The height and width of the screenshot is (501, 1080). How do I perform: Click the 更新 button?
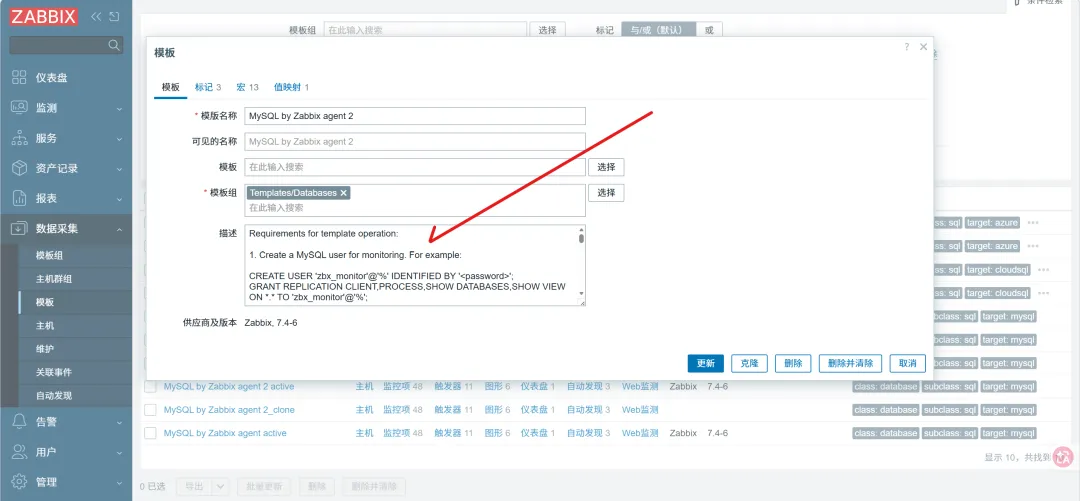pyautogui.click(x=705, y=363)
